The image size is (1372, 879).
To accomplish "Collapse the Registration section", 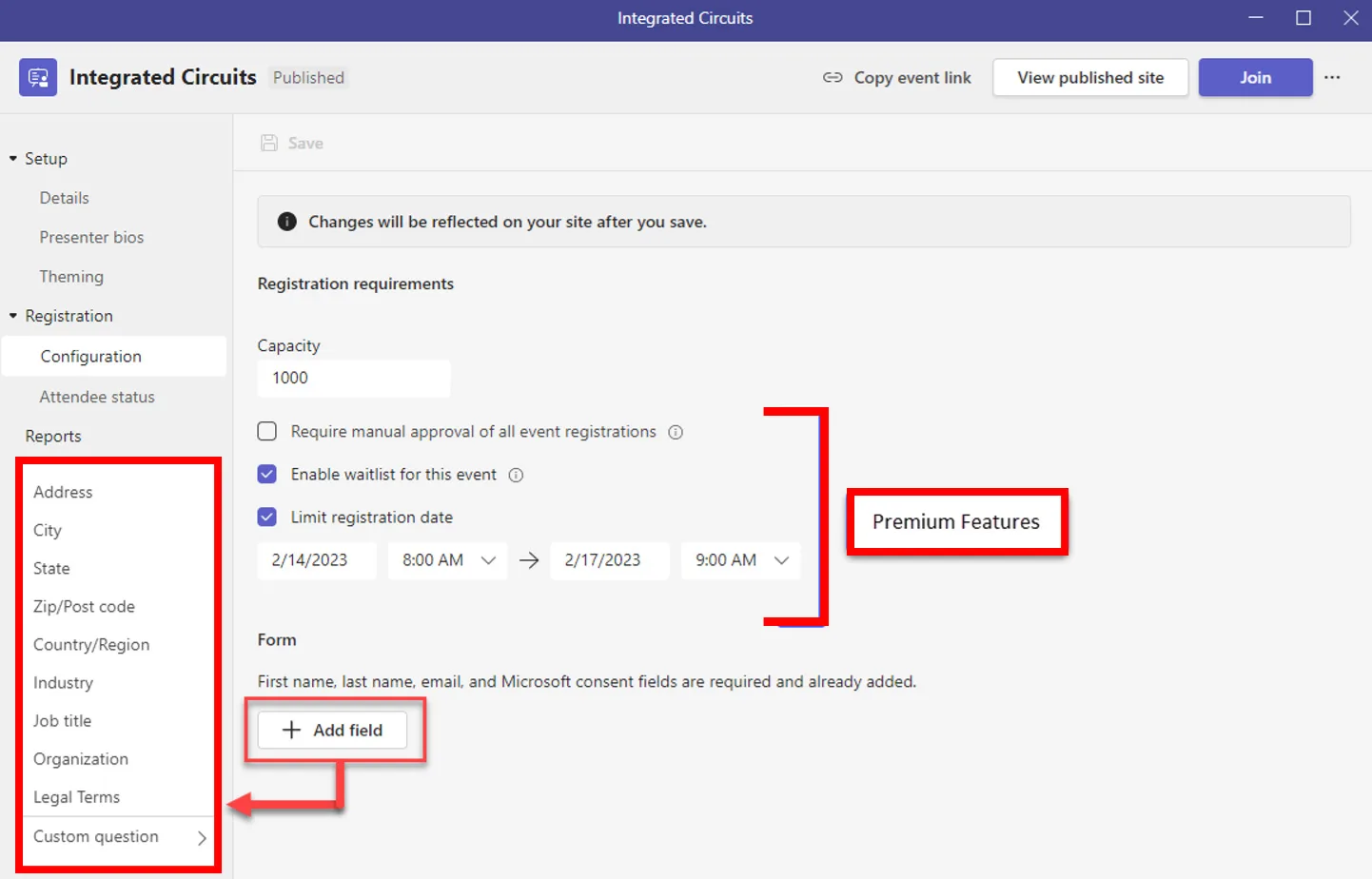I will pyautogui.click(x=13, y=316).
